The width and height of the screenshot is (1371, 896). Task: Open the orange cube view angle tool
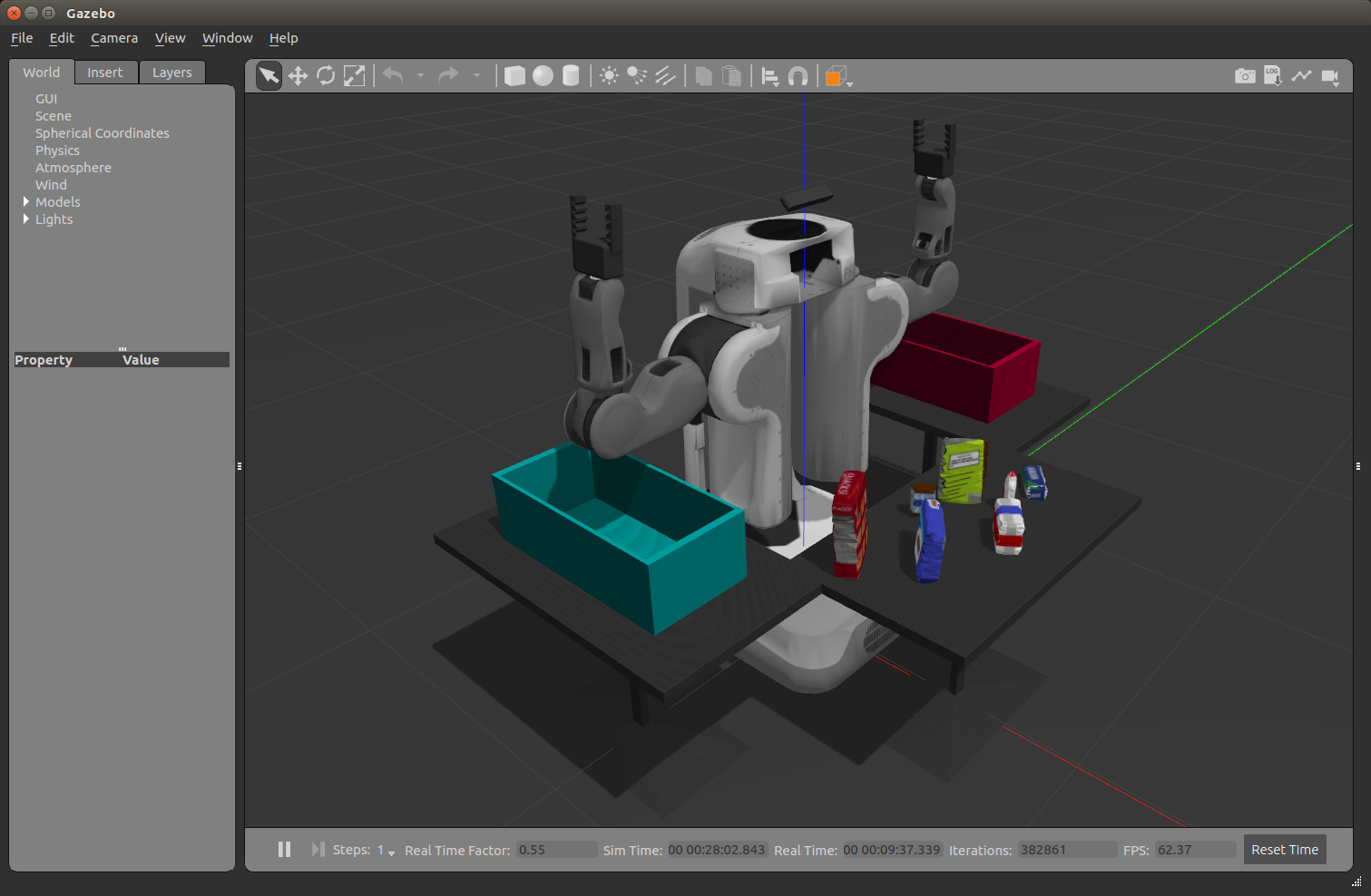[x=837, y=77]
